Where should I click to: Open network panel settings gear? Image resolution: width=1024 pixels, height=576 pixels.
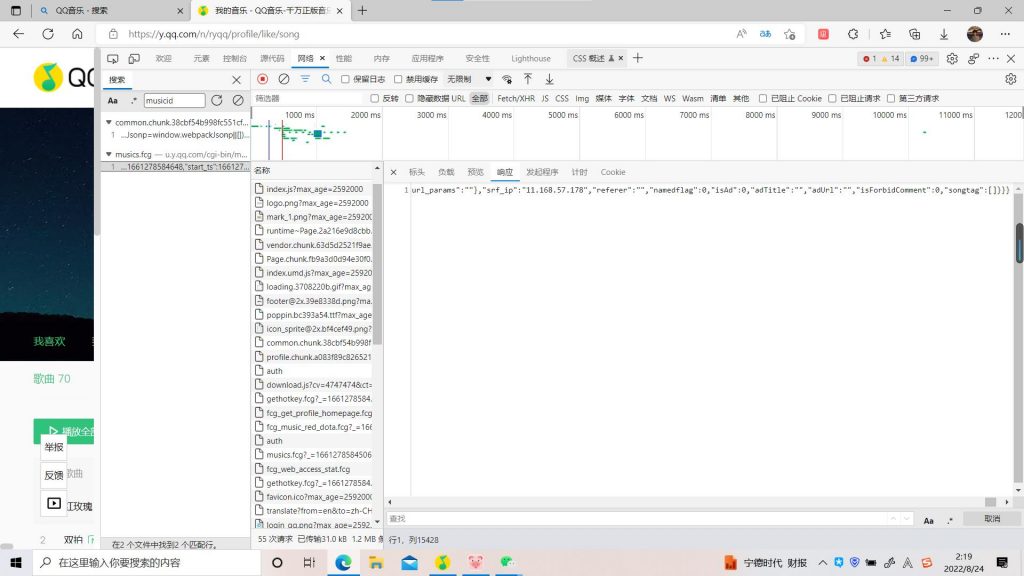click(x=1010, y=79)
